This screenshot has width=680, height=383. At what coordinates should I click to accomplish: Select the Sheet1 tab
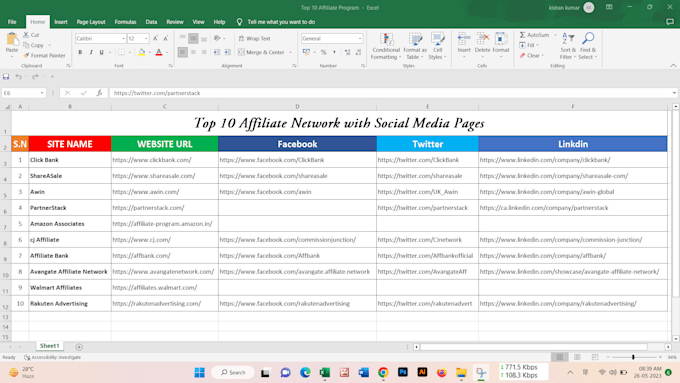pyautogui.click(x=49, y=346)
